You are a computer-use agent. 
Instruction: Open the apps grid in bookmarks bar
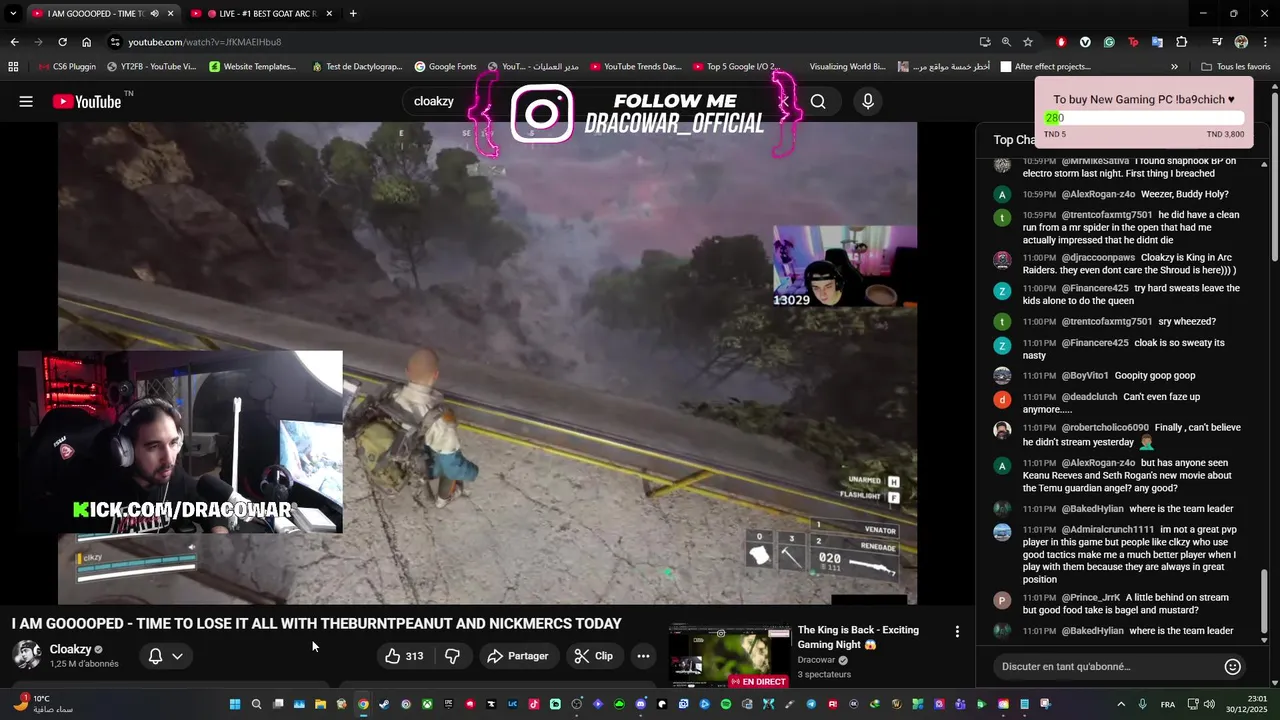(x=13, y=67)
